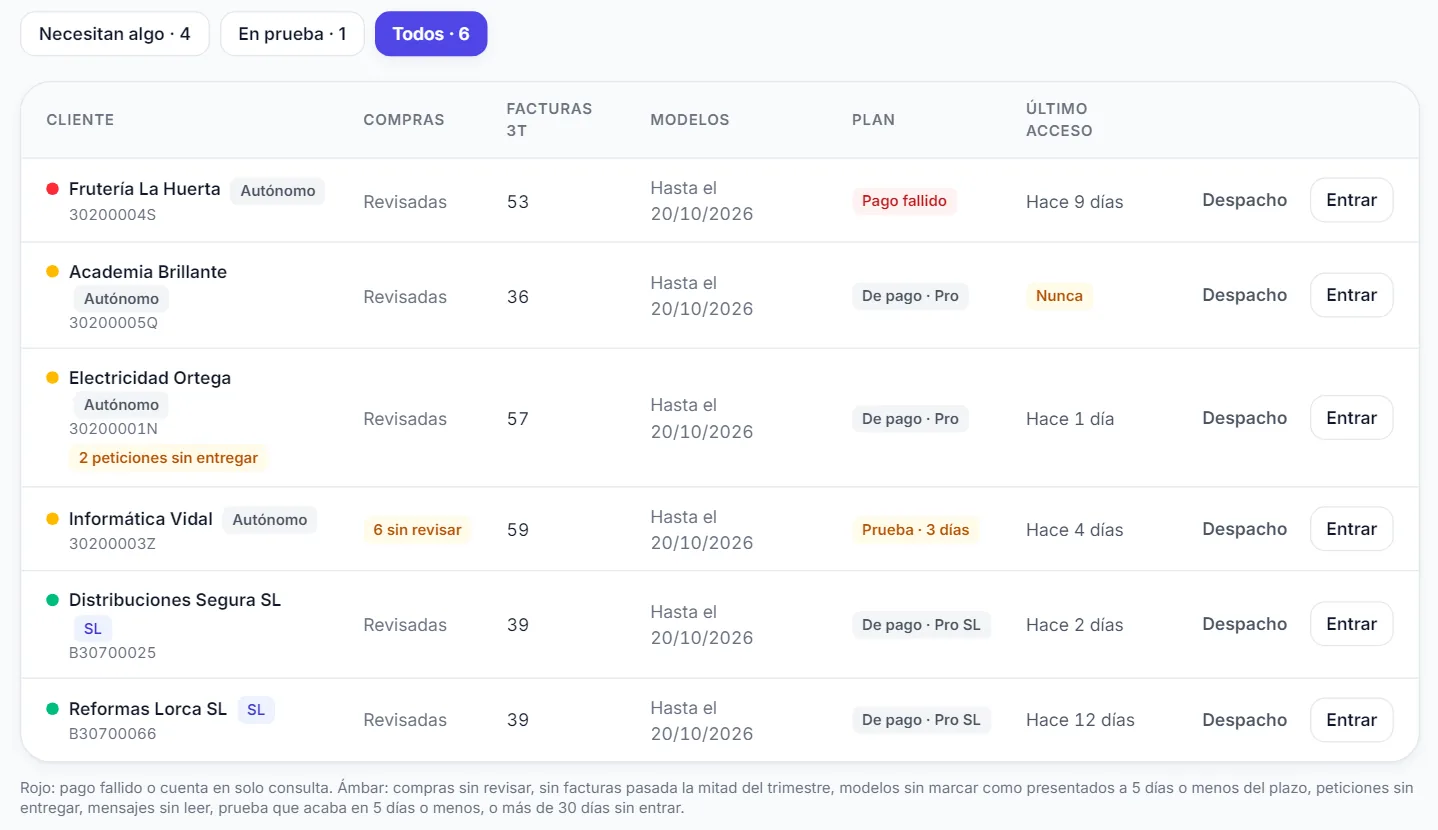
Task: Open Despacho for Informática Vidal
Action: [1244, 529]
